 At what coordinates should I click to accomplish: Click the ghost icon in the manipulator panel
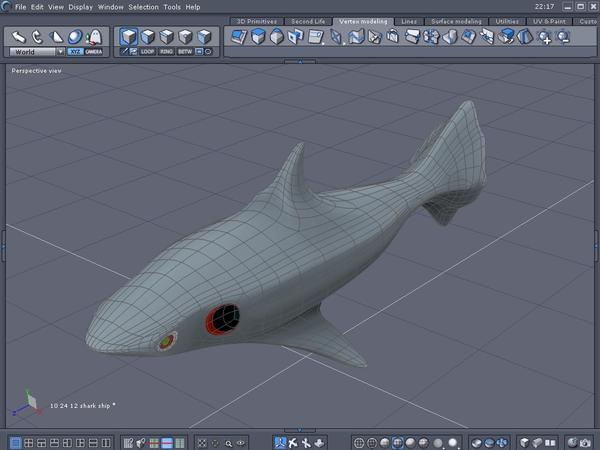click(94, 37)
